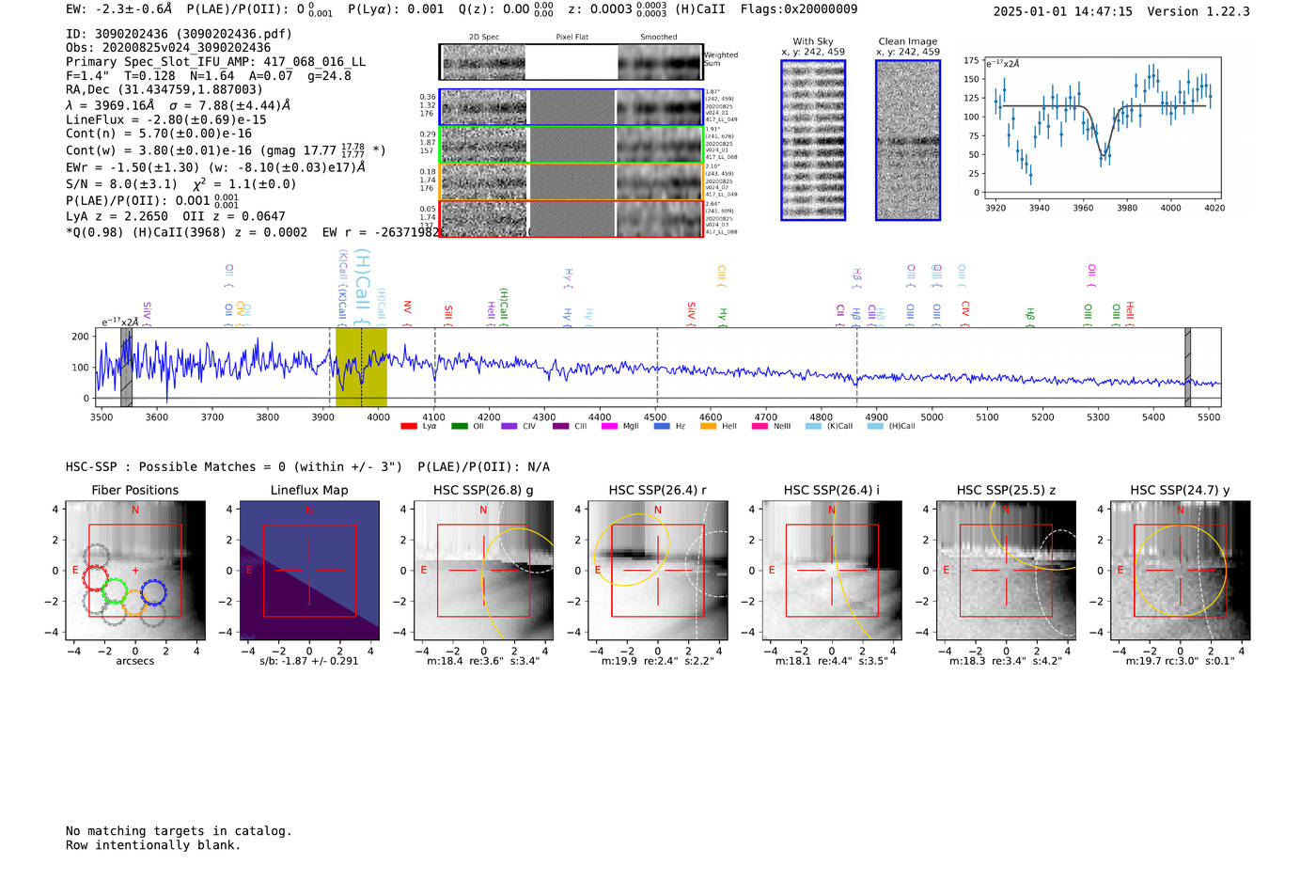This screenshot has height=896, width=1316.
Task: Open the HSC SSP(26.4) i cutout
Action: [x=831, y=570]
